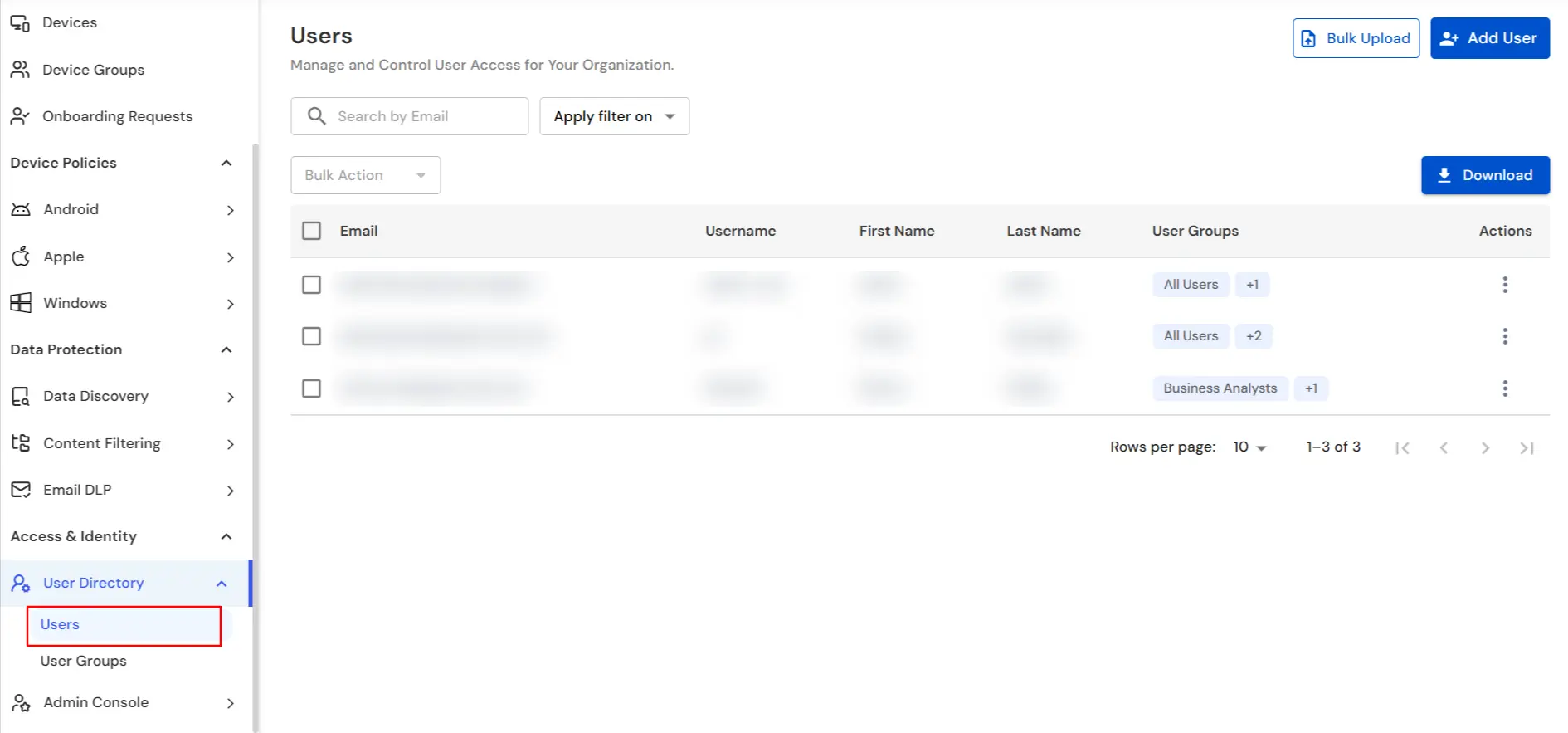Click the Email DLP envelope icon
Viewport: 1568px width, 733px height.
(21, 490)
